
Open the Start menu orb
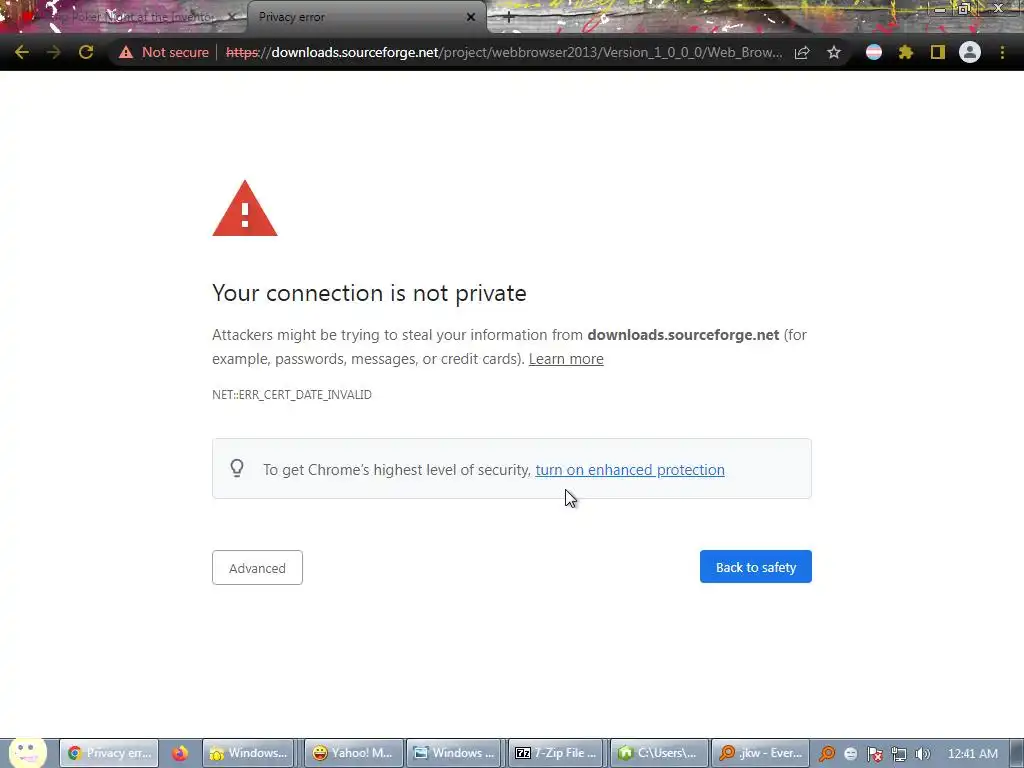pyautogui.click(x=27, y=752)
